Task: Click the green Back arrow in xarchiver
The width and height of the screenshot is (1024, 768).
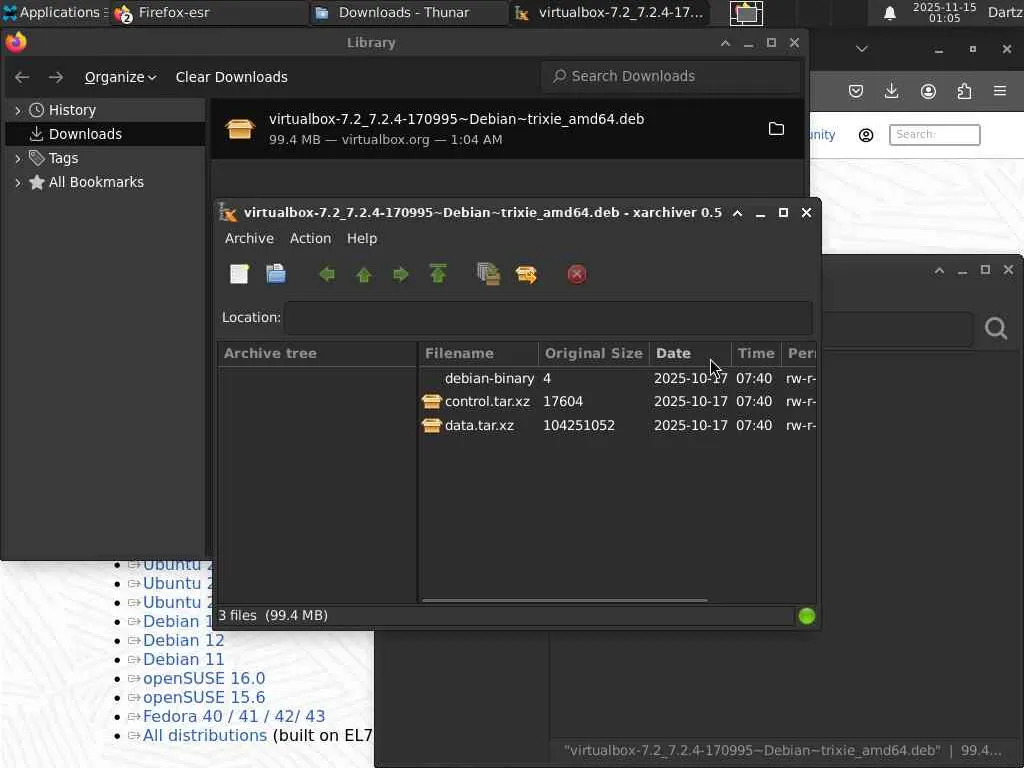Action: tap(327, 274)
